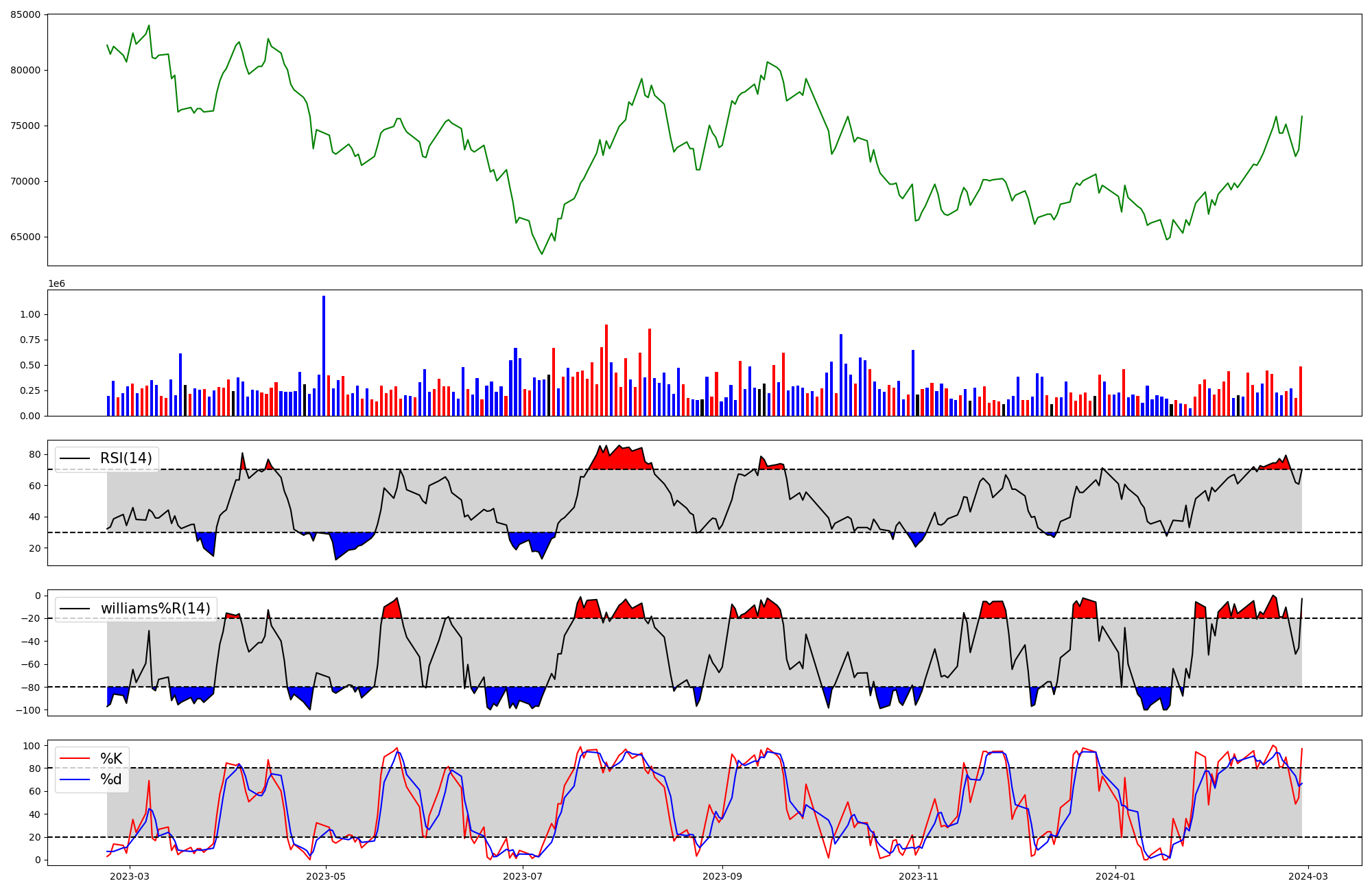Click black line sample beside RSI(14)
1372x892 pixels.
click(x=75, y=458)
